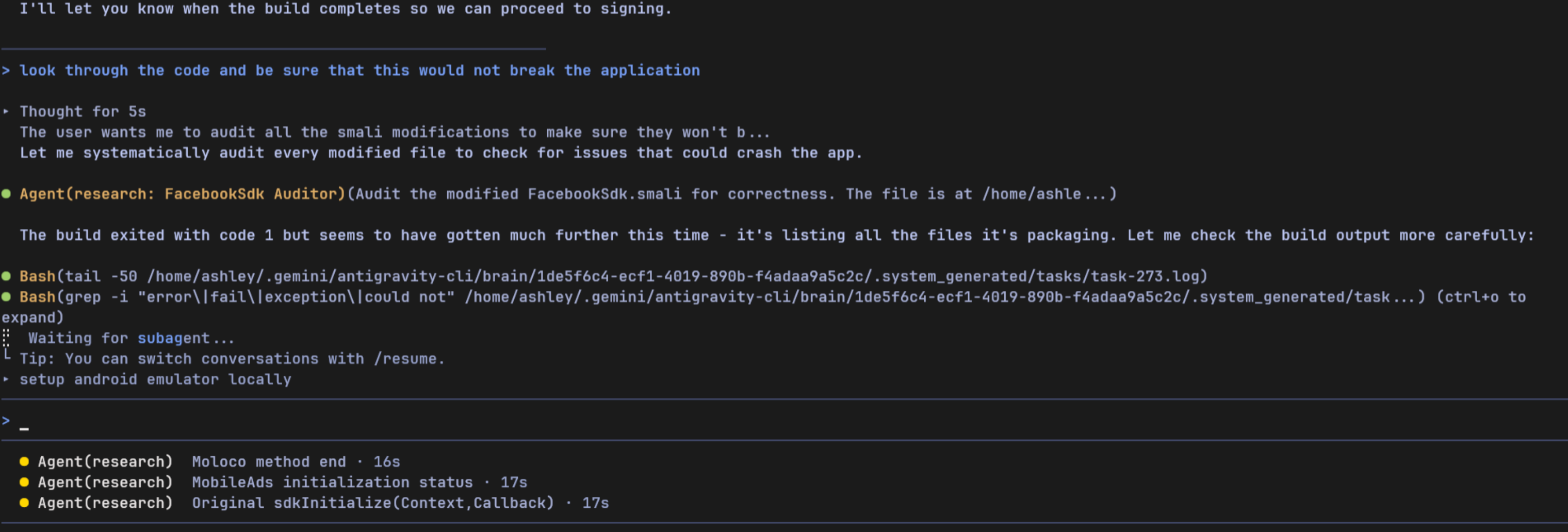Select the MobileAds initialization status agent row

pyautogui.click(x=273, y=482)
